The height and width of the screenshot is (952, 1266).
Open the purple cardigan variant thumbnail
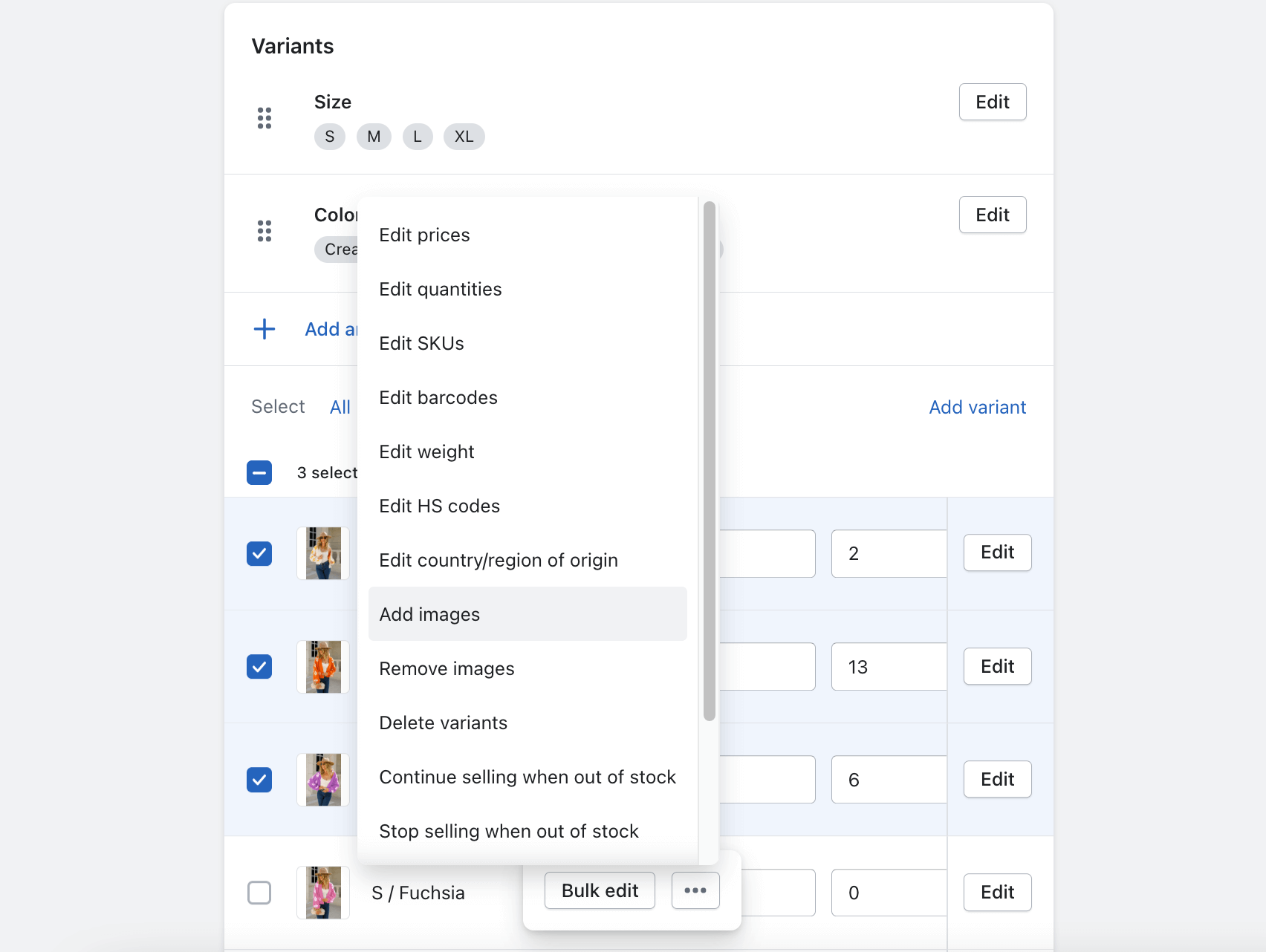323,780
